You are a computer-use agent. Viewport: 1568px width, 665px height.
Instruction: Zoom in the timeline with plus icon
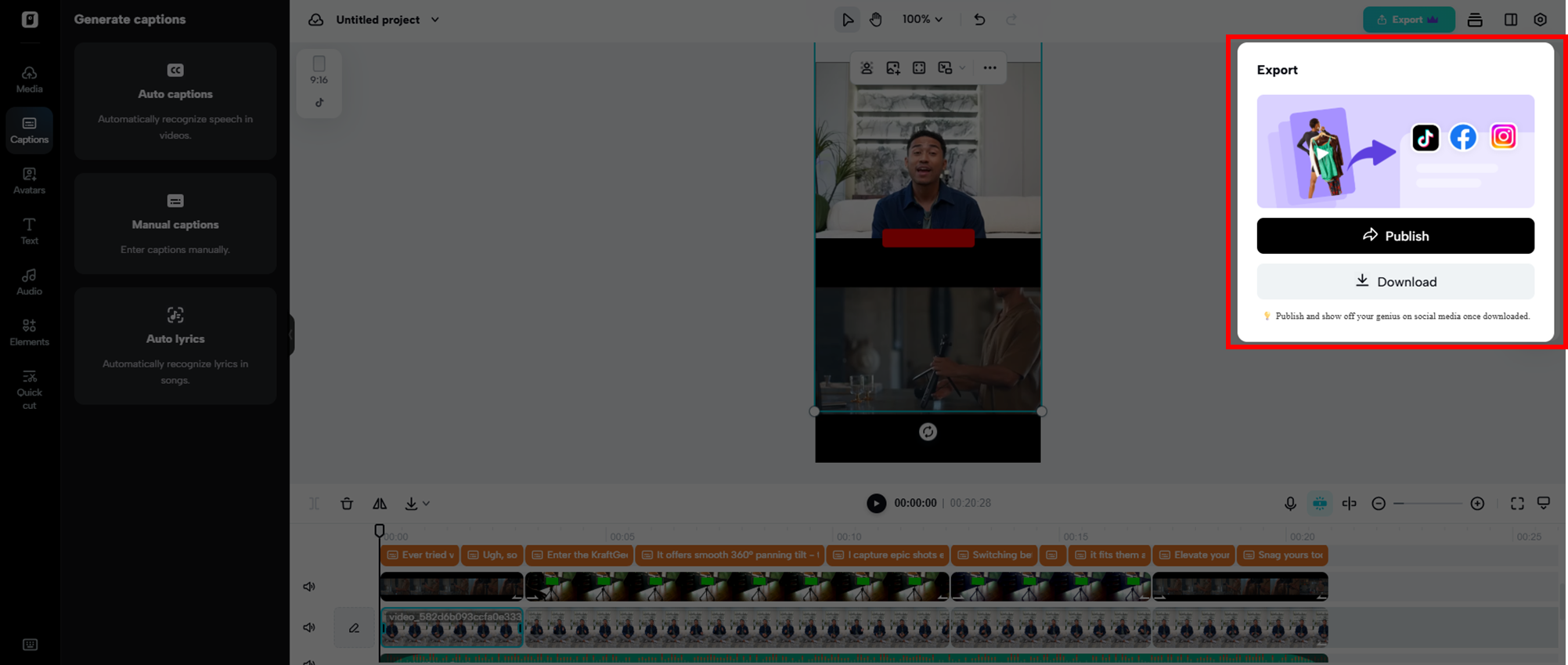point(1477,504)
